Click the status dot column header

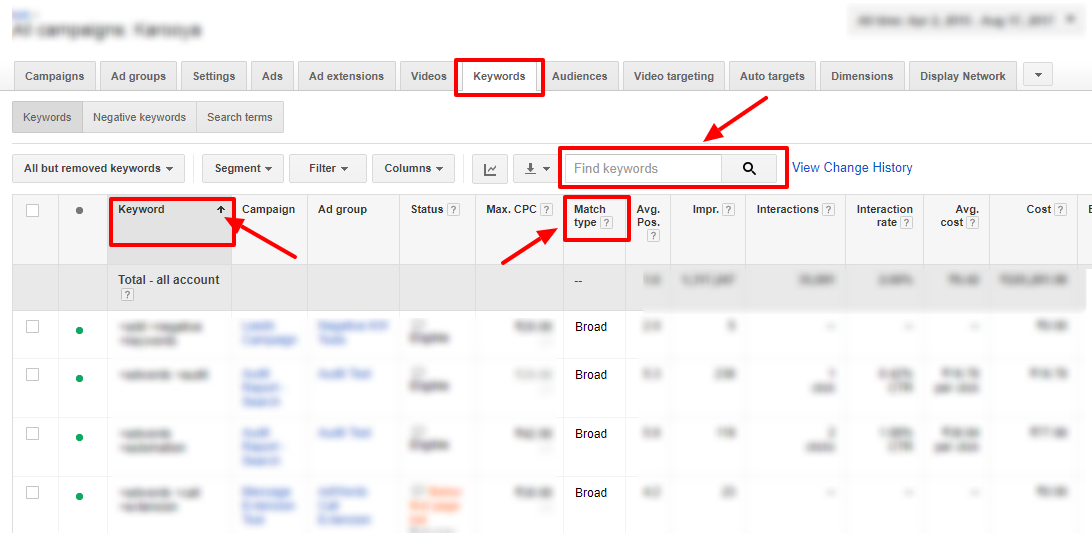click(79, 210)
